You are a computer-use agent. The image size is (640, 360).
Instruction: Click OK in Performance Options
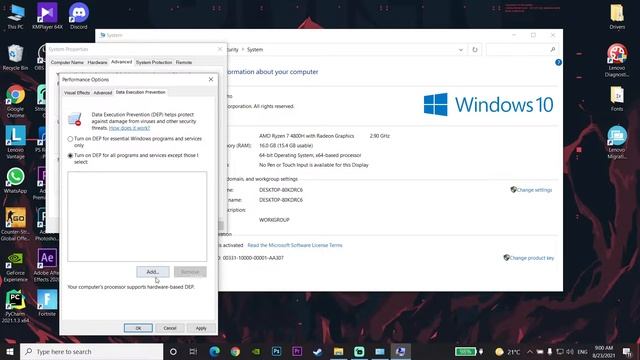(x=138, y=328)
